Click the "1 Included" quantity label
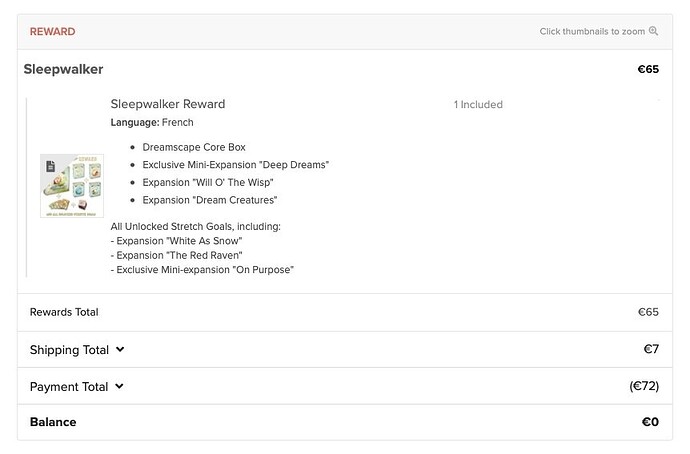690x454 pixels. (478, 105)
